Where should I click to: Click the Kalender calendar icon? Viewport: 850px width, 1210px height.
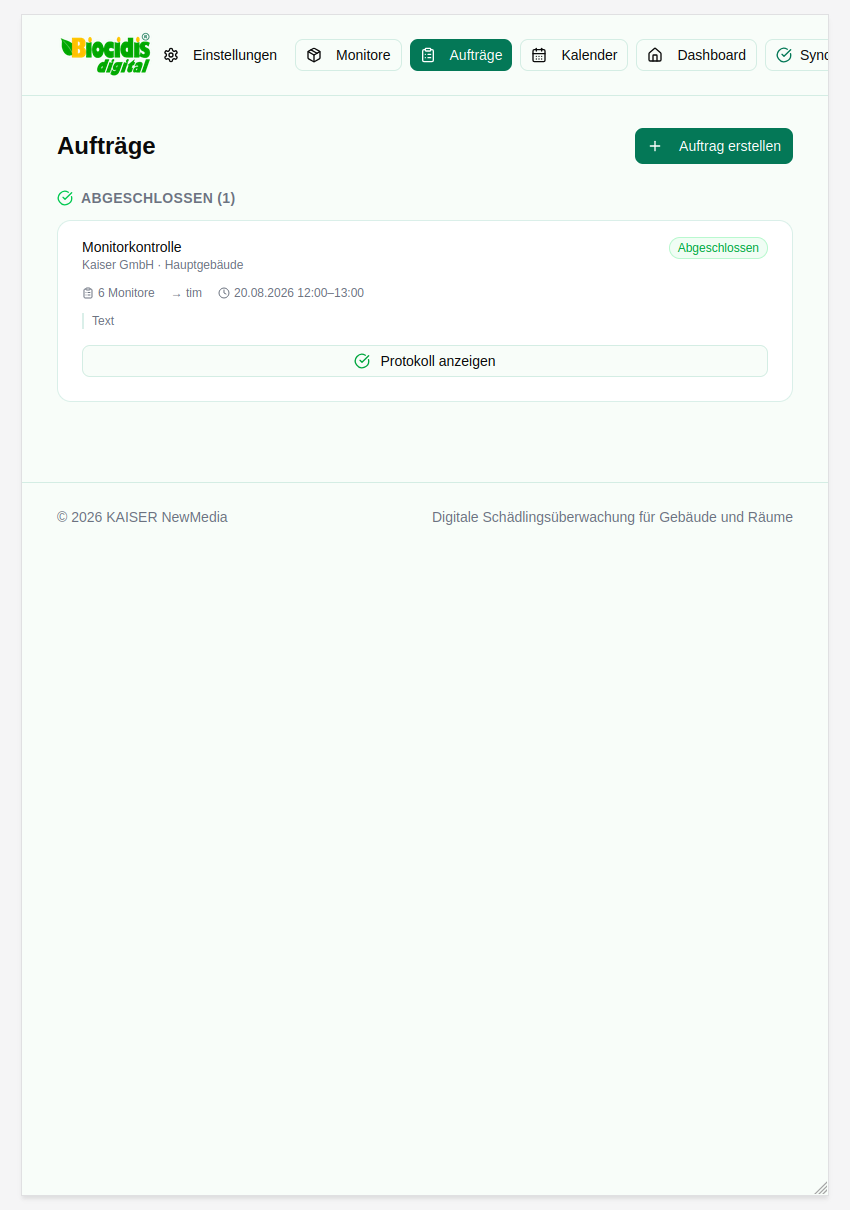539,55
